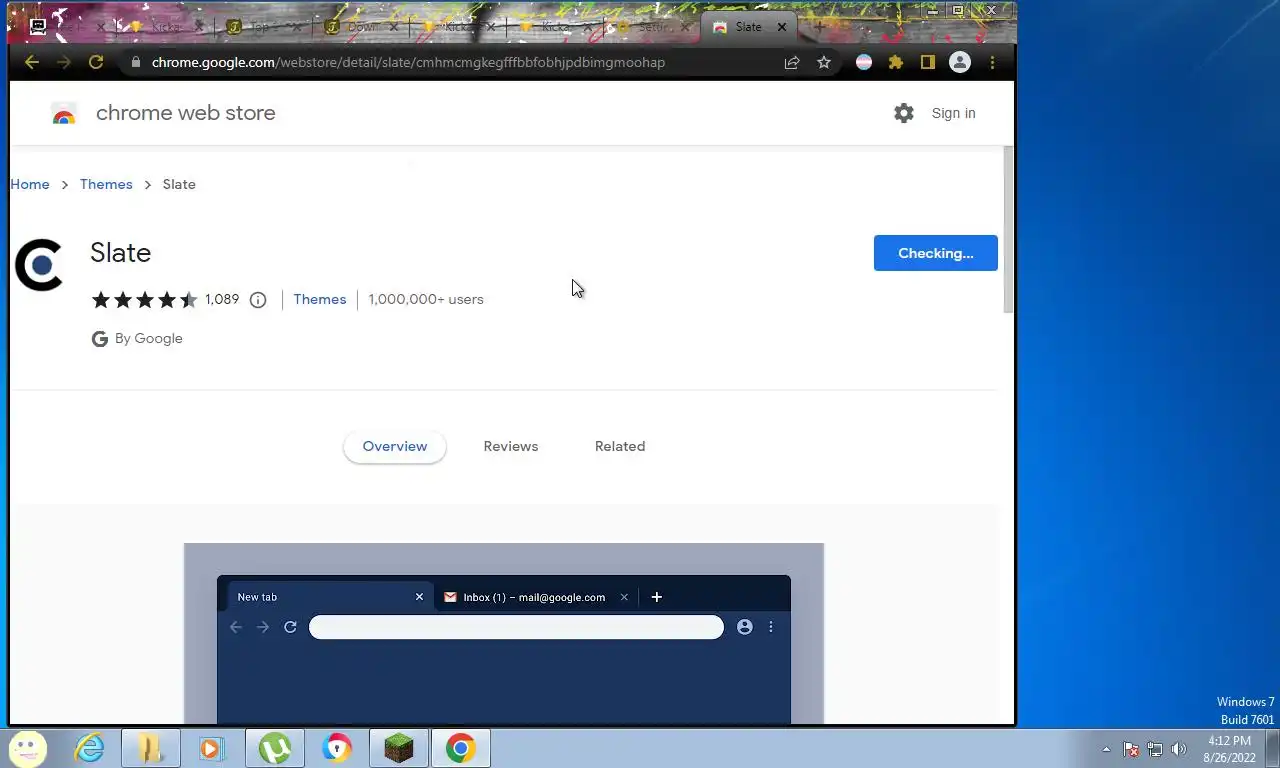Open Windows Media Player from taskbar
The height and width of the screenshot is (768, 1280).
212,748
